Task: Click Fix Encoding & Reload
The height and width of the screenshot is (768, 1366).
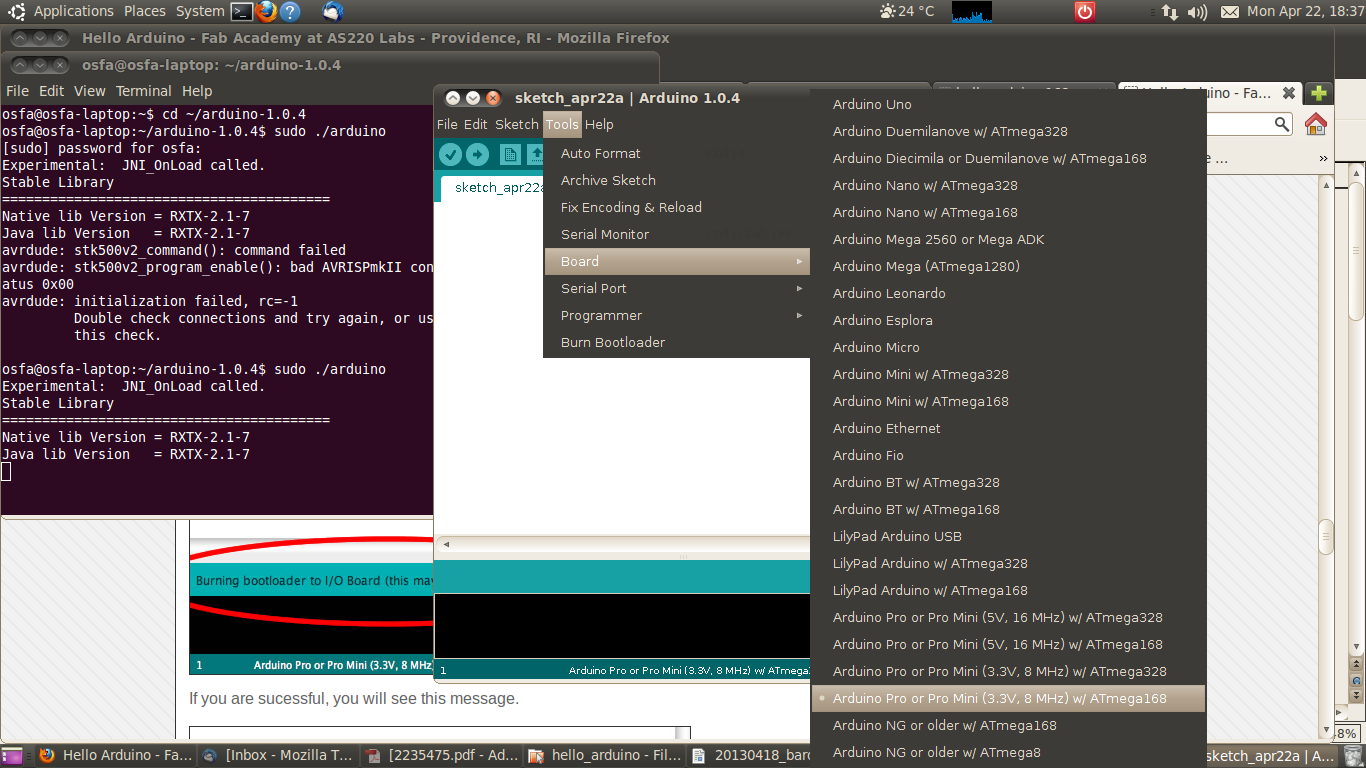Action: click(677, 207)
